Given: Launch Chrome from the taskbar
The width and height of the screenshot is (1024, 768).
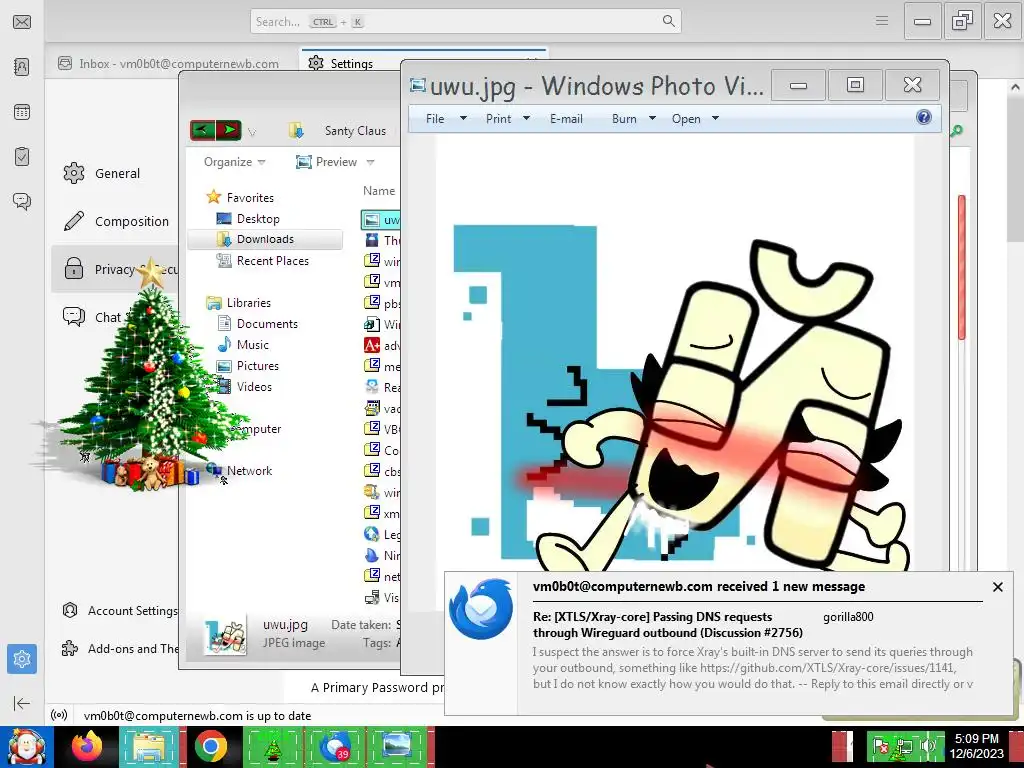Looking at the screenshot, I should tap(210, 746).
